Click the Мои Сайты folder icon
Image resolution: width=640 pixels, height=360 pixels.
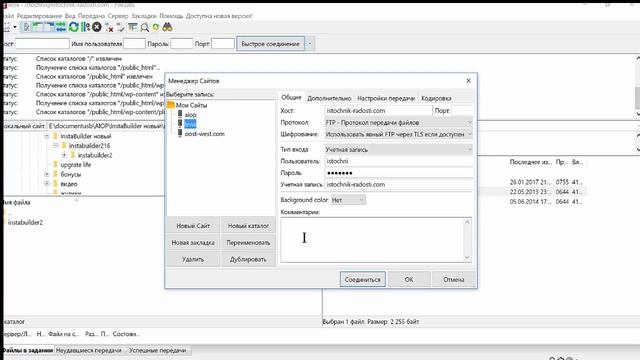(171, 105)
